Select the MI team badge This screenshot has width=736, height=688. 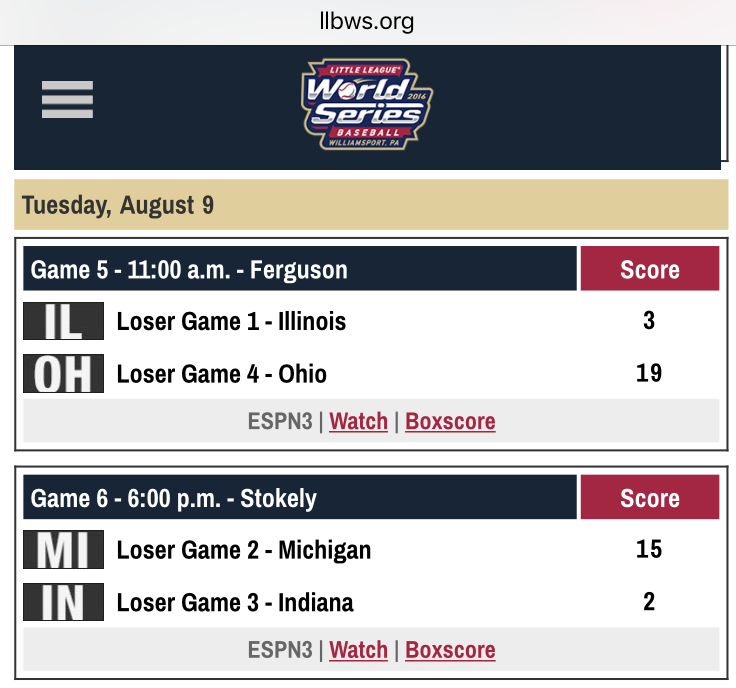(x=63, y=550)
